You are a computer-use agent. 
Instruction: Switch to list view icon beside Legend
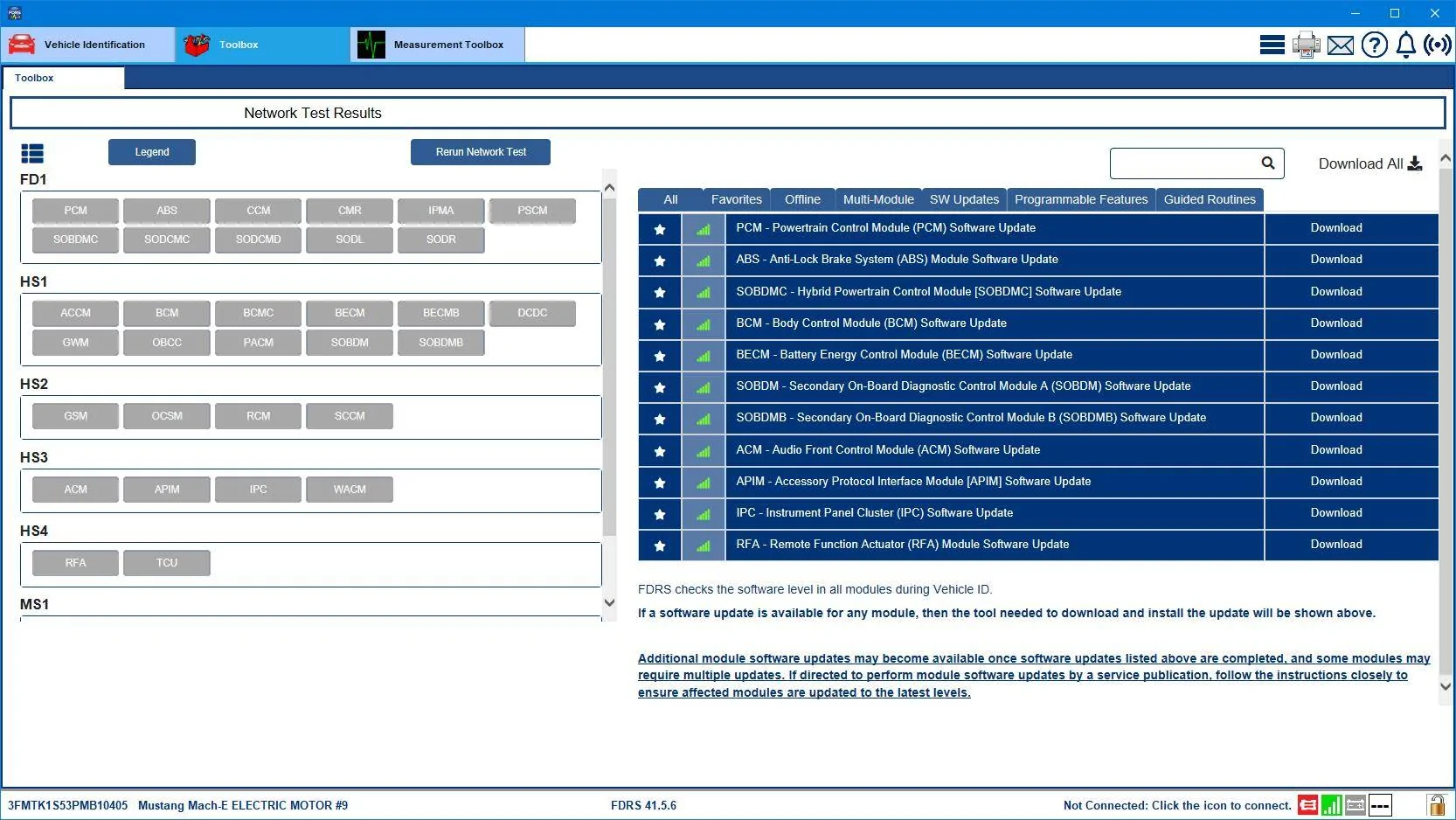32,154
